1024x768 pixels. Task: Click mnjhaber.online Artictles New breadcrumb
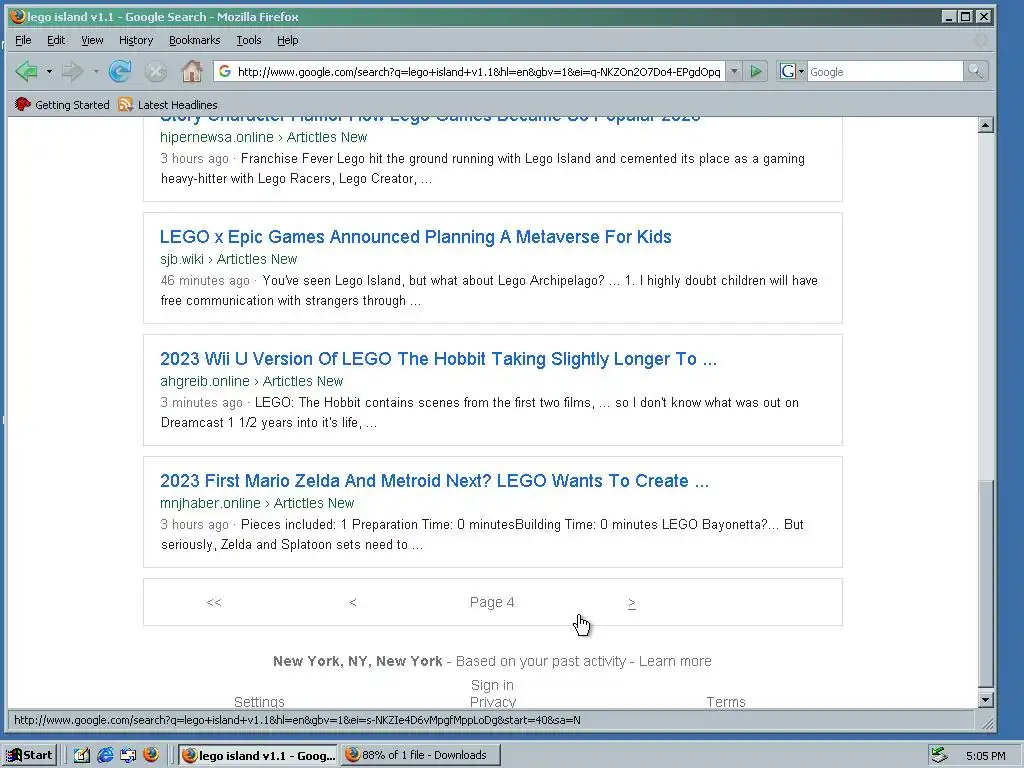[257, 504]
